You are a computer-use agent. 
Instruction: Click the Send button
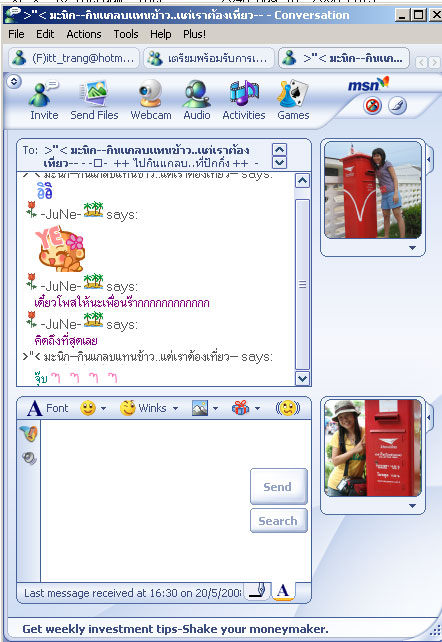pyautogui.click(x=278, y=486)
